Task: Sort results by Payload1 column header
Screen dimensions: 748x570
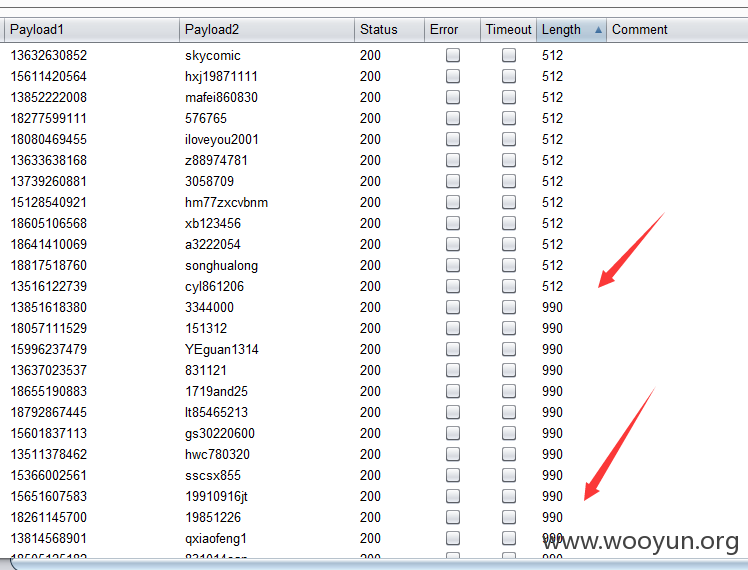Action: point(92,30)
